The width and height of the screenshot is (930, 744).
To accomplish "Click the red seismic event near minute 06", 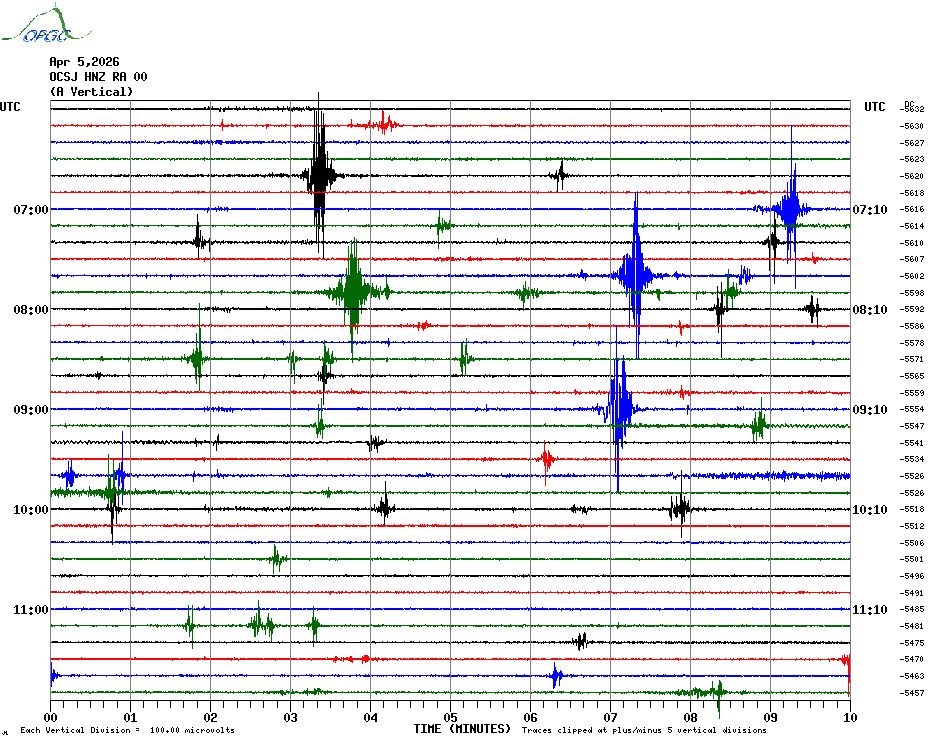I will point(547,459).
